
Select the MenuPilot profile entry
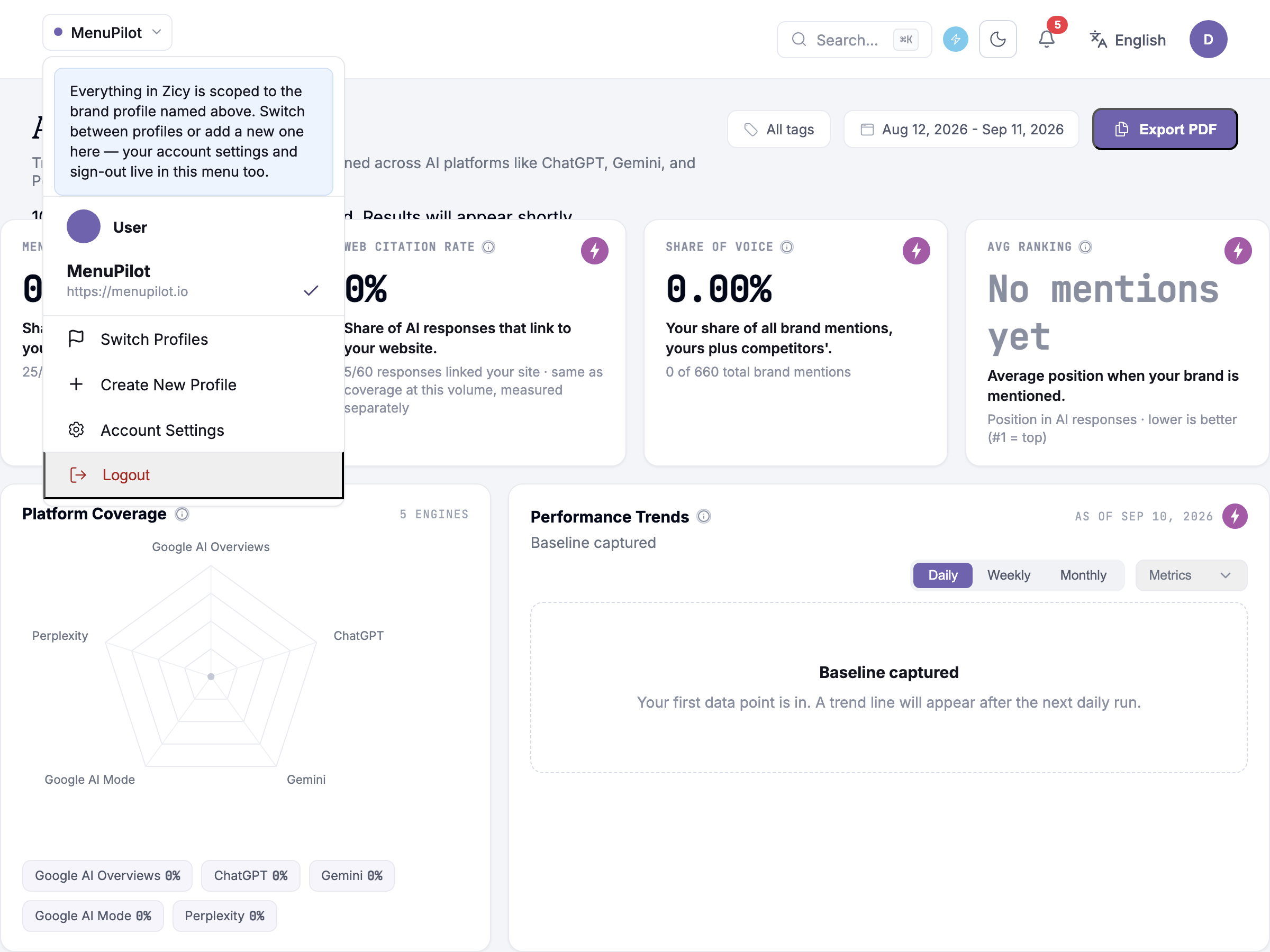(x=194, y=281)
